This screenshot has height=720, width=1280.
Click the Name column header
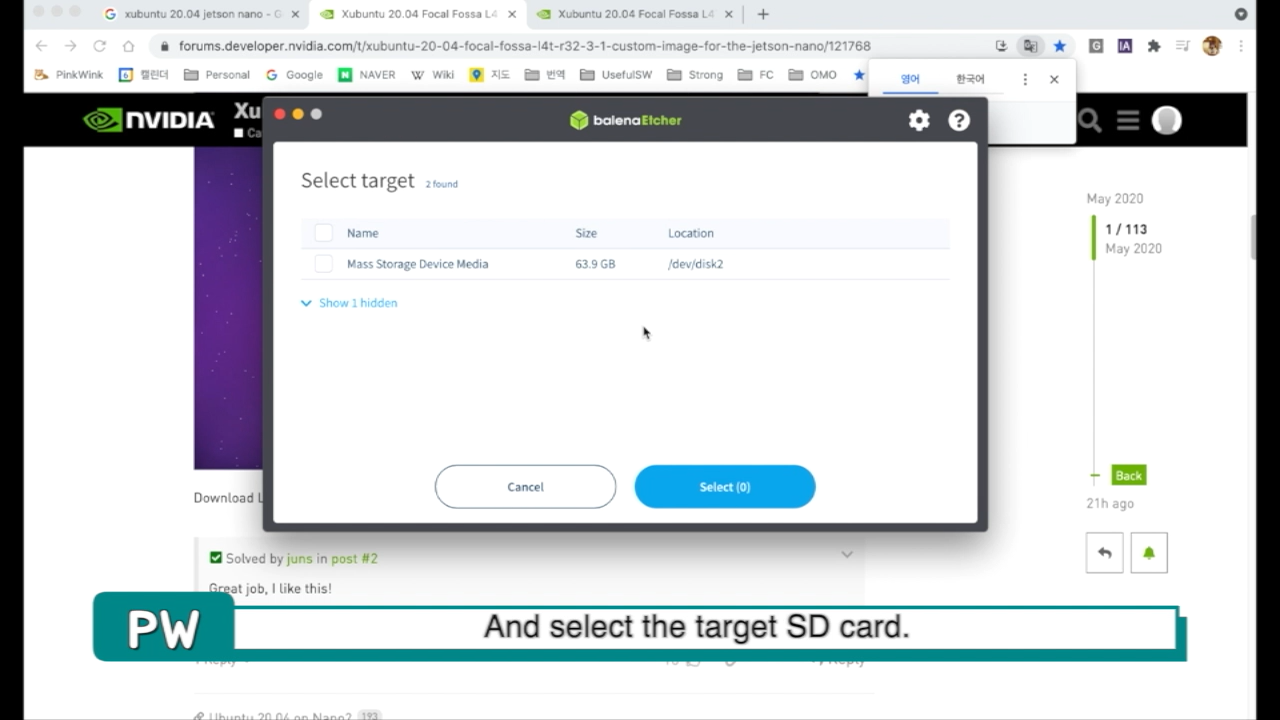tap(362, 233)
